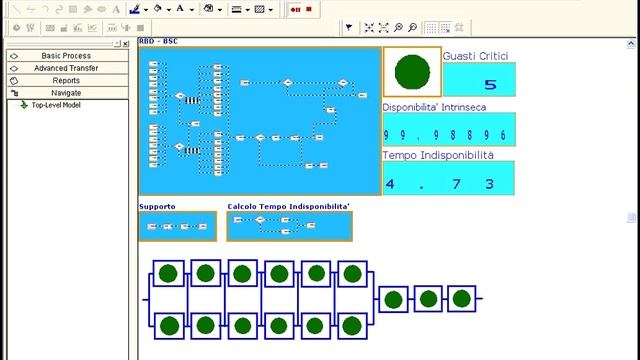640x360 pixels.
Task: Insert a Clock animation object
Action: point(17,28)
